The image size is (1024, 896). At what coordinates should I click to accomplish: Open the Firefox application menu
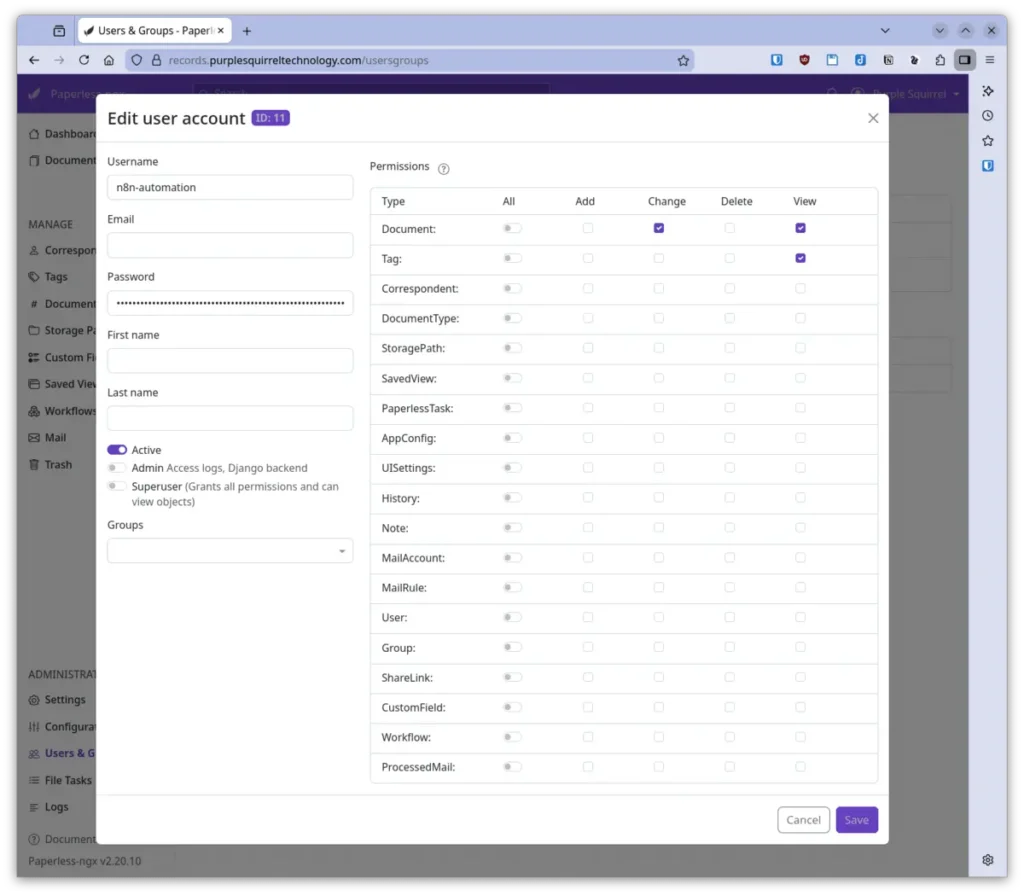989,59
